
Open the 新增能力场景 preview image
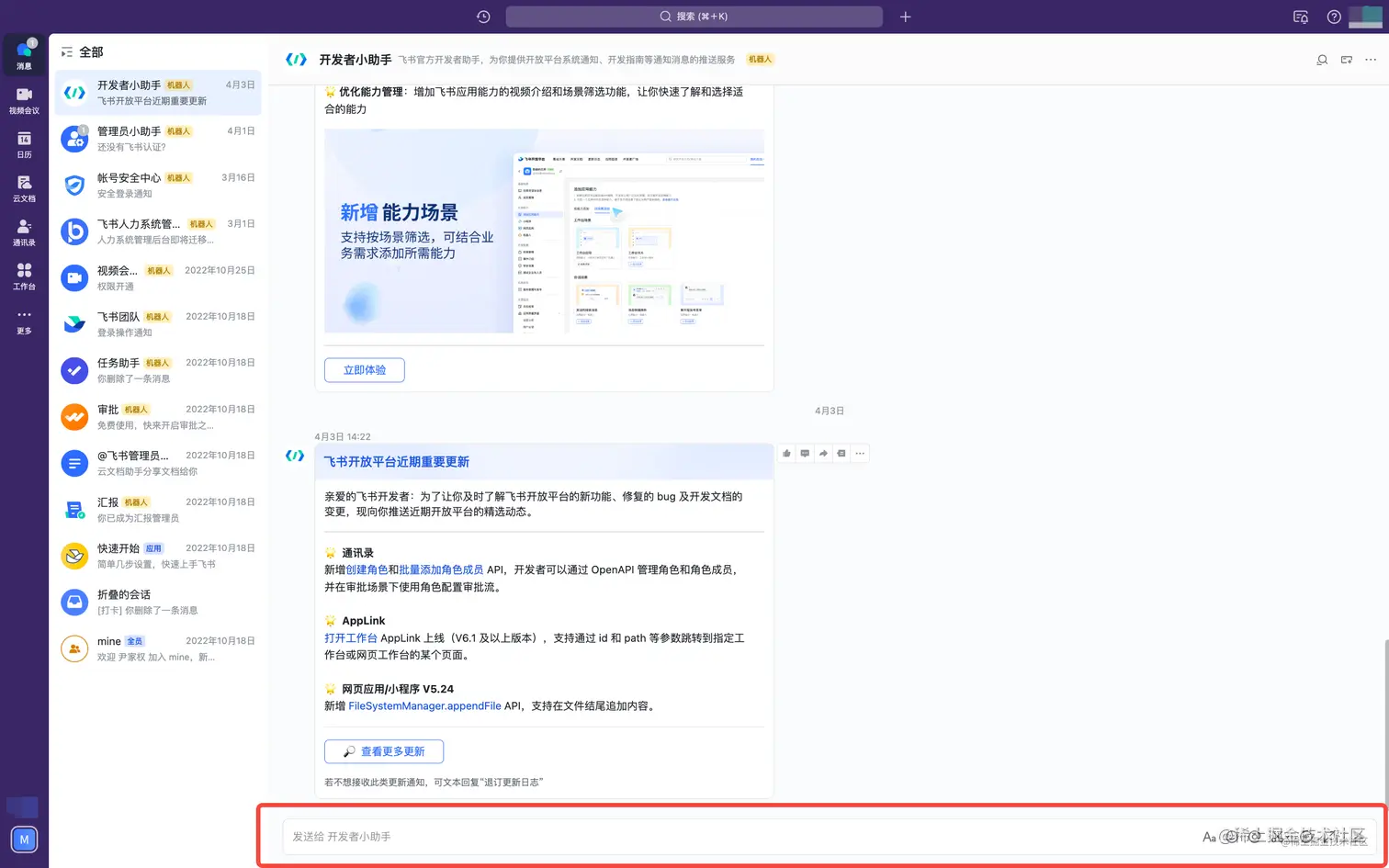544,231
